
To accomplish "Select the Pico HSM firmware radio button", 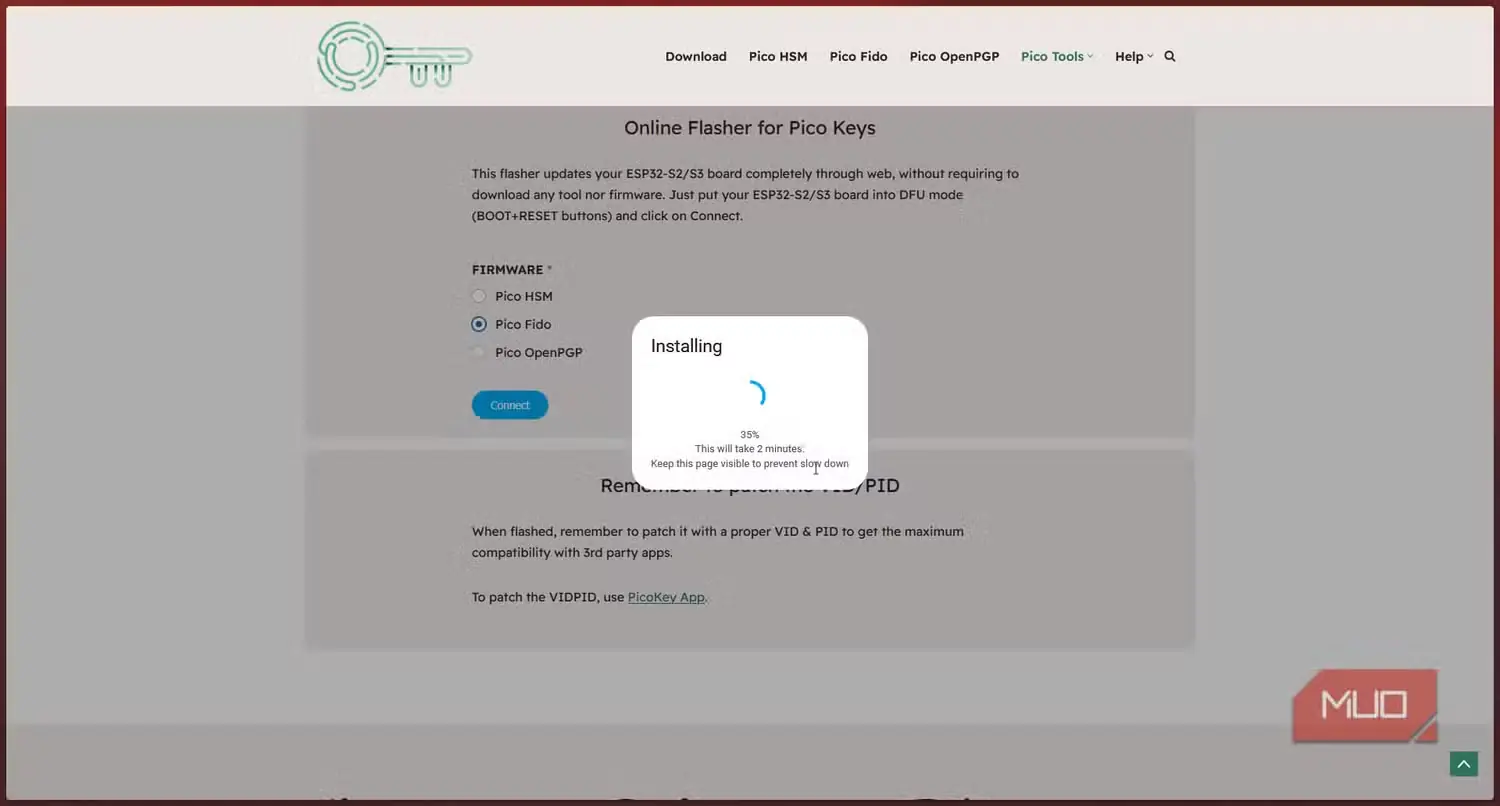I will pyautogui.click(x=479, y=296).
